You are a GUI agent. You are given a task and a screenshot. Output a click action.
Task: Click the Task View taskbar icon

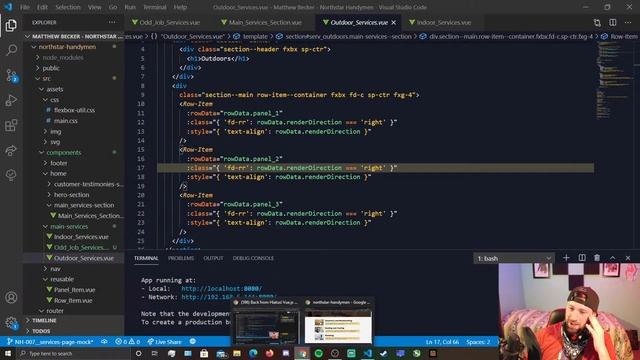coord(155,353)
